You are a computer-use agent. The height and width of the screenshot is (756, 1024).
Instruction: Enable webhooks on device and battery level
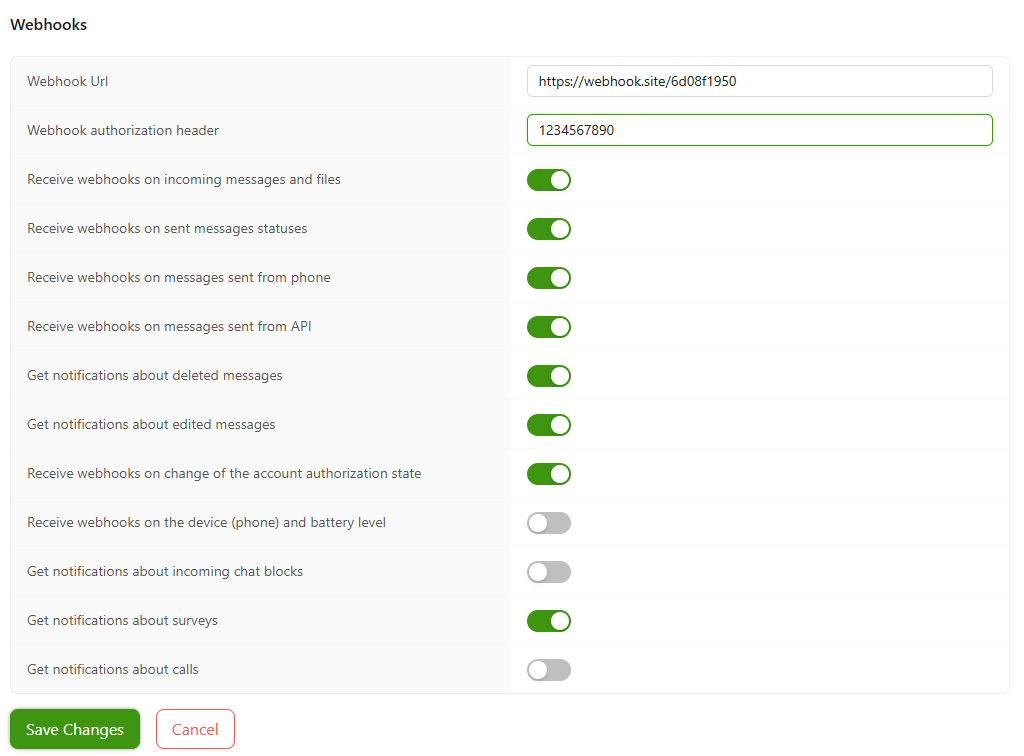(548, 523)
